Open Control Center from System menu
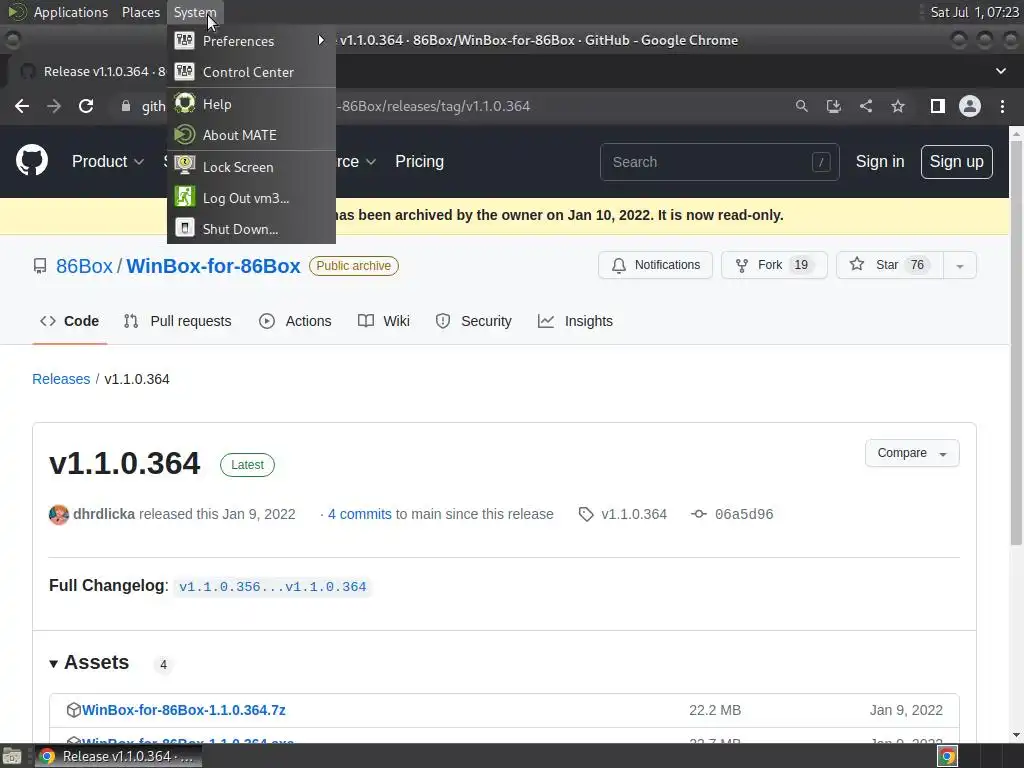The image size is (1024, 768). (x=251, y=72)
